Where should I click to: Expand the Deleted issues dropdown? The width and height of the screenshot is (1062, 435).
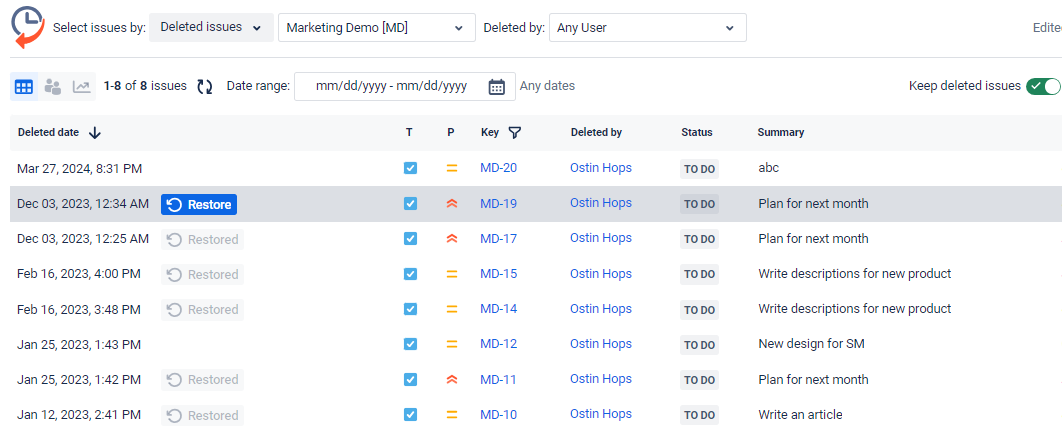[211, 27]
